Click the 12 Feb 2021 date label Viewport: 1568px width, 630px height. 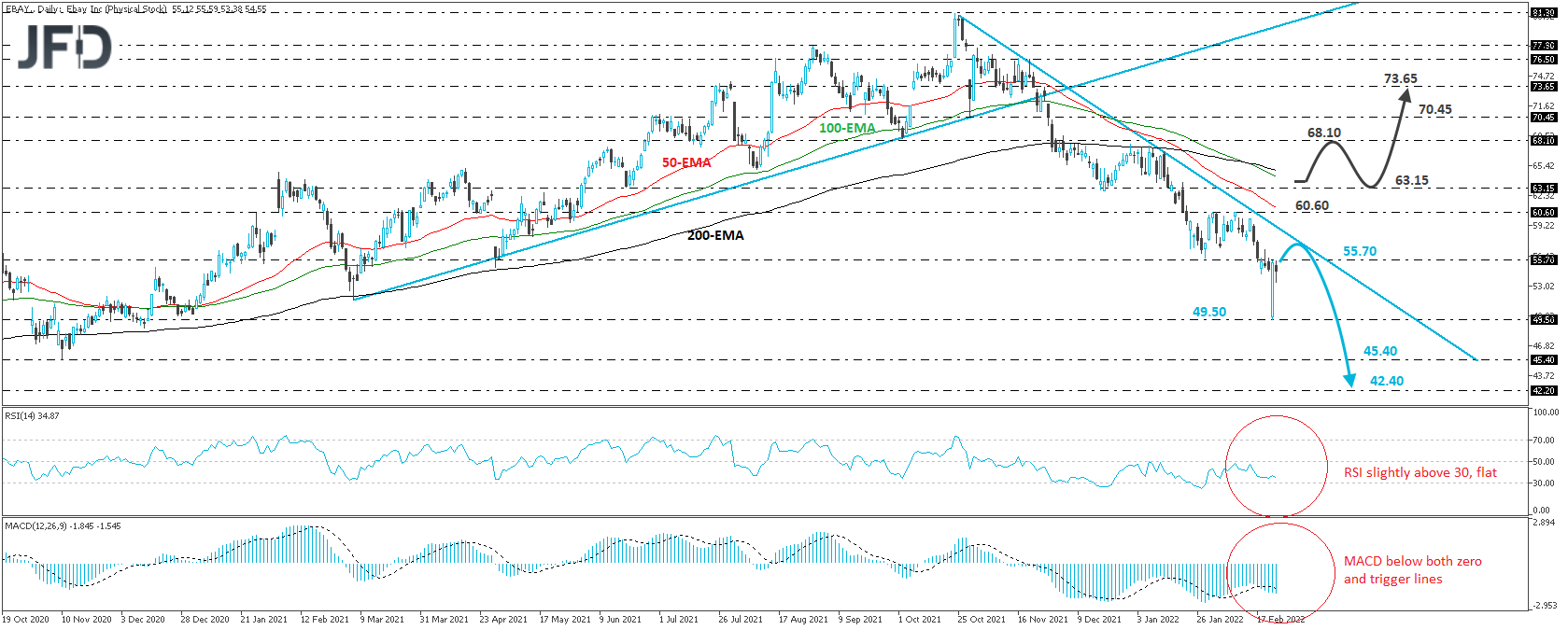(x=324, y=619)
